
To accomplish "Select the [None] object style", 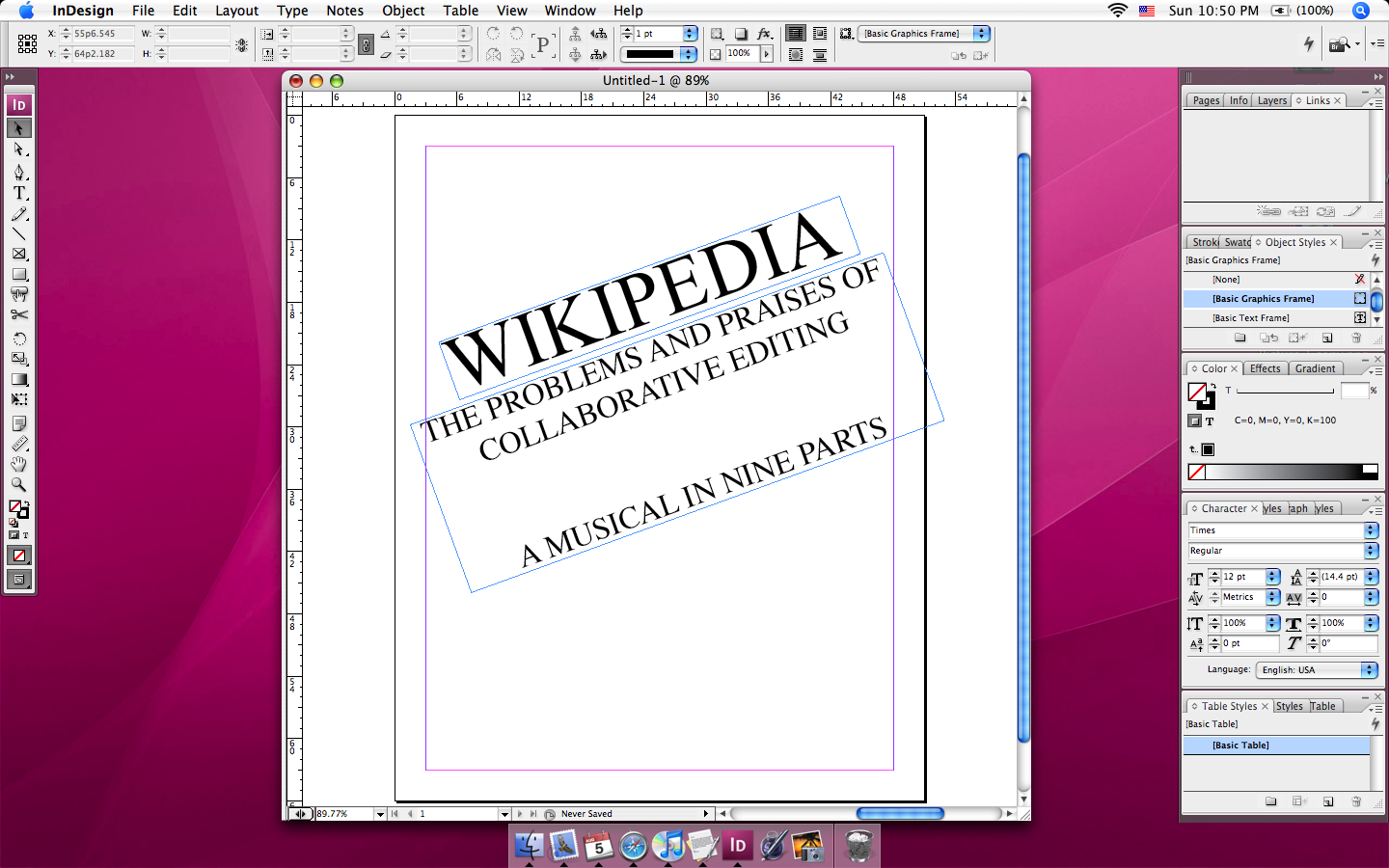I will point(1277,280).
